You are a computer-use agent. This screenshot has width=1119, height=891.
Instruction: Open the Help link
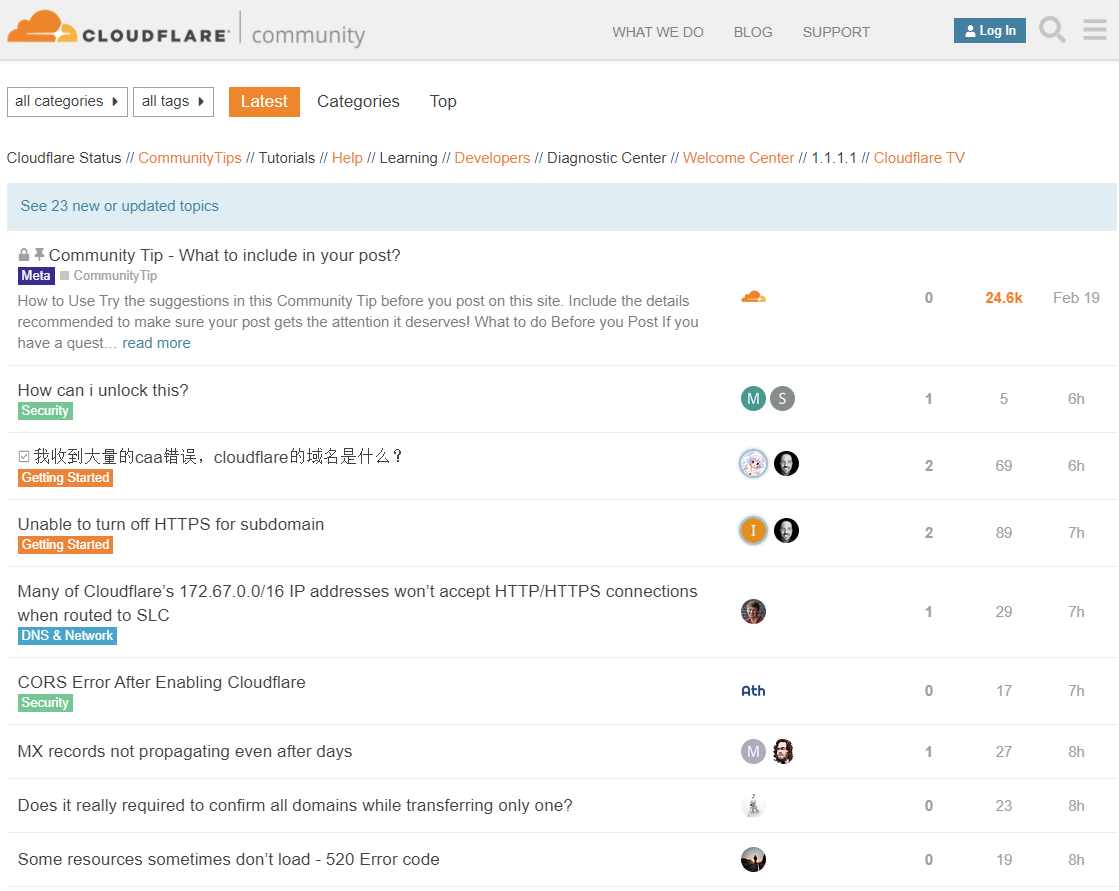(x=347, y=158)
